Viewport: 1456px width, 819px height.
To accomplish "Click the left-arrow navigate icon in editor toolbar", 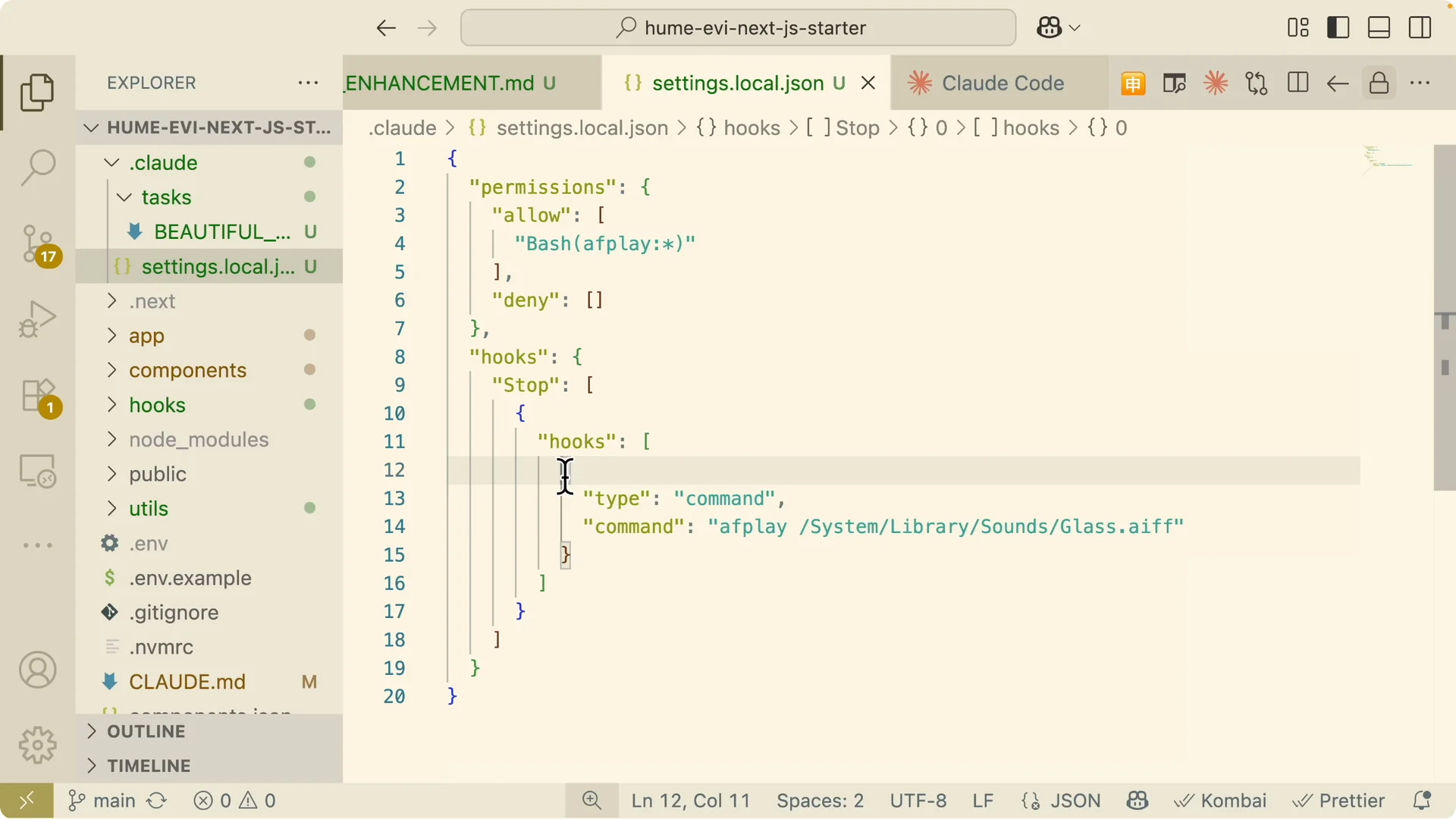I will tap(1338, 83).
